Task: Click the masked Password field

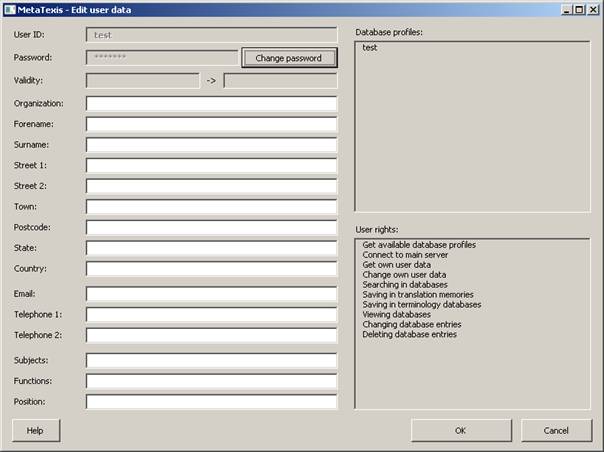Action: [x=162, y=57]
